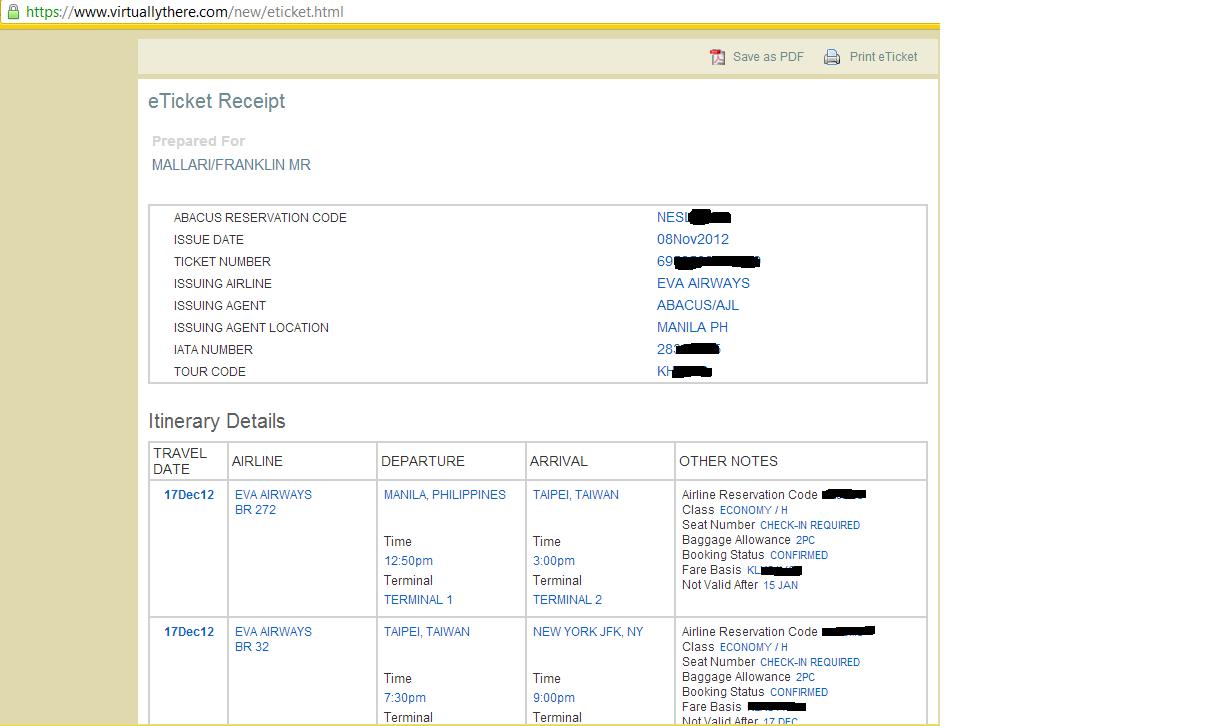Click TAIPEI, TAIWAN departure city in BR 32 row
Viewport: 1207px width, 726px height.
click(x=427, y=632)
